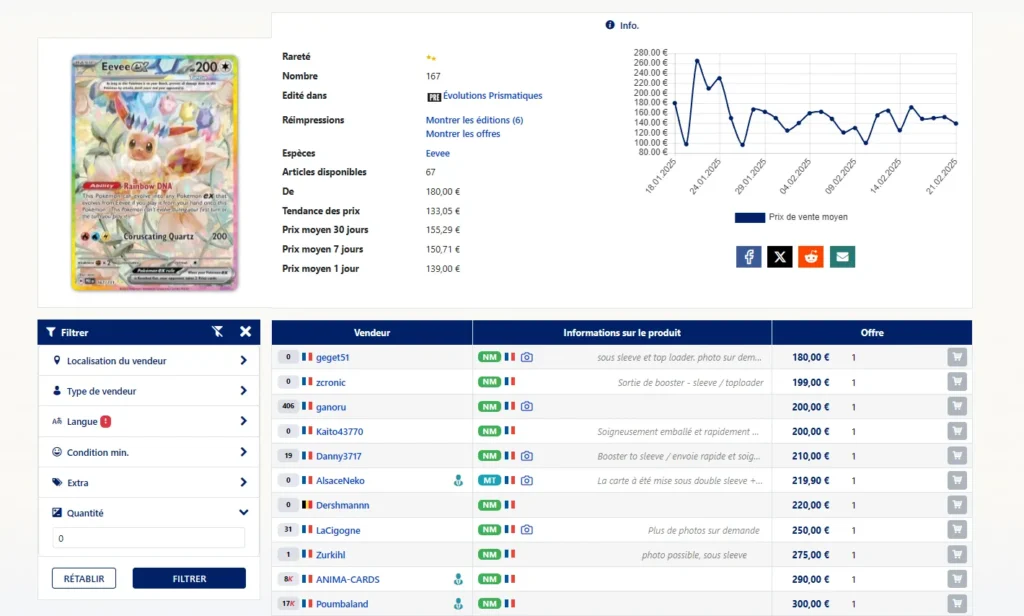Add geget51's 180,00 € offer to cart
This screenshot has height=616, width=1024.
(957, 357)
